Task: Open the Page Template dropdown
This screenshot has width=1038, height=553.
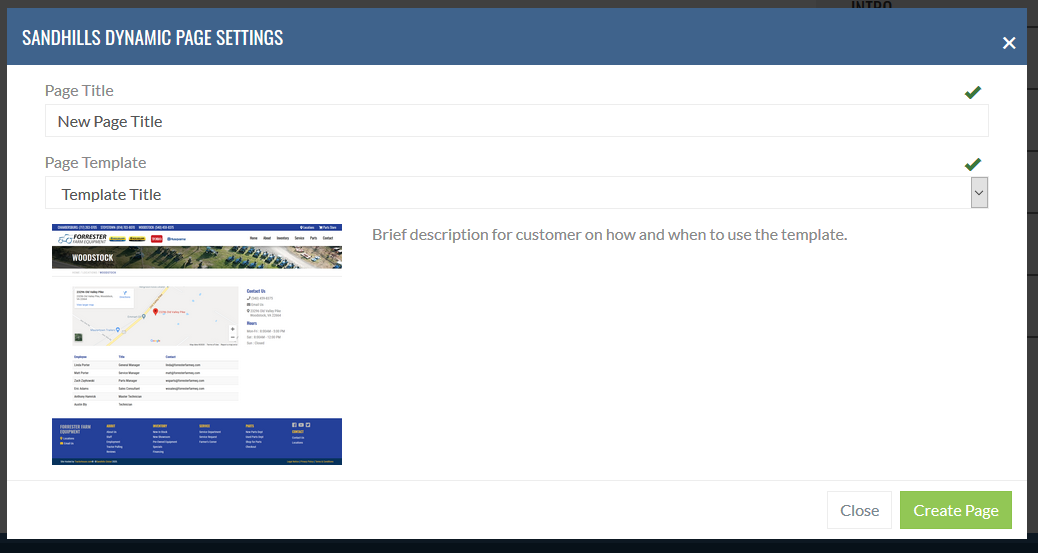Action: (x=516, y=193)
